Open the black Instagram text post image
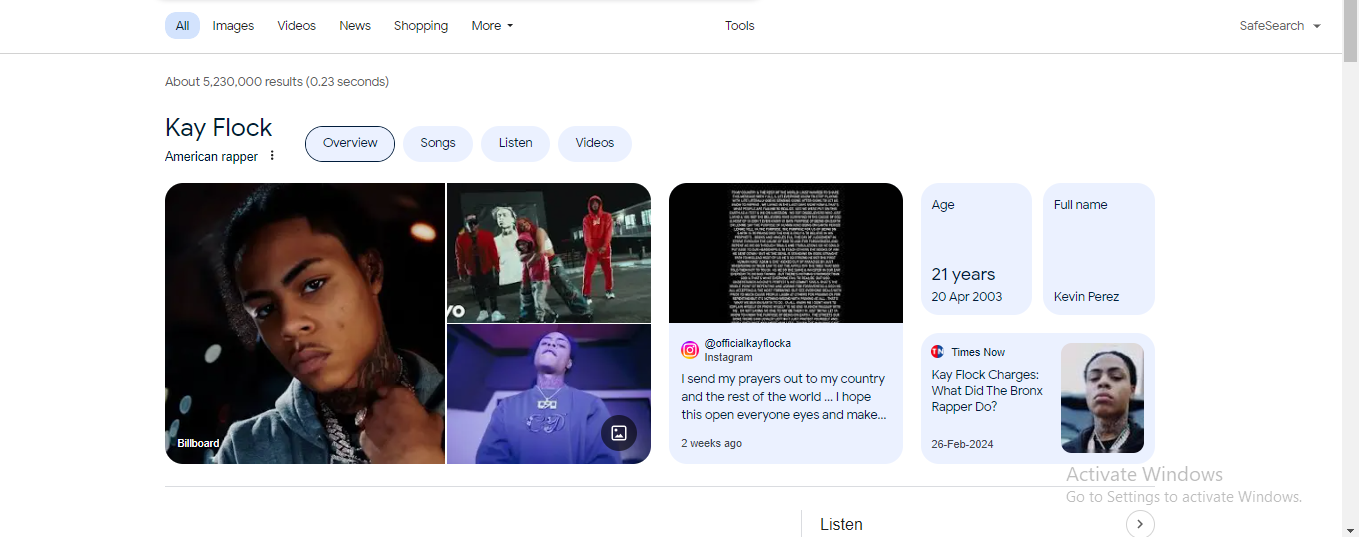The image size is (1359, 537). pyautogui.click(x=786, y=253)
